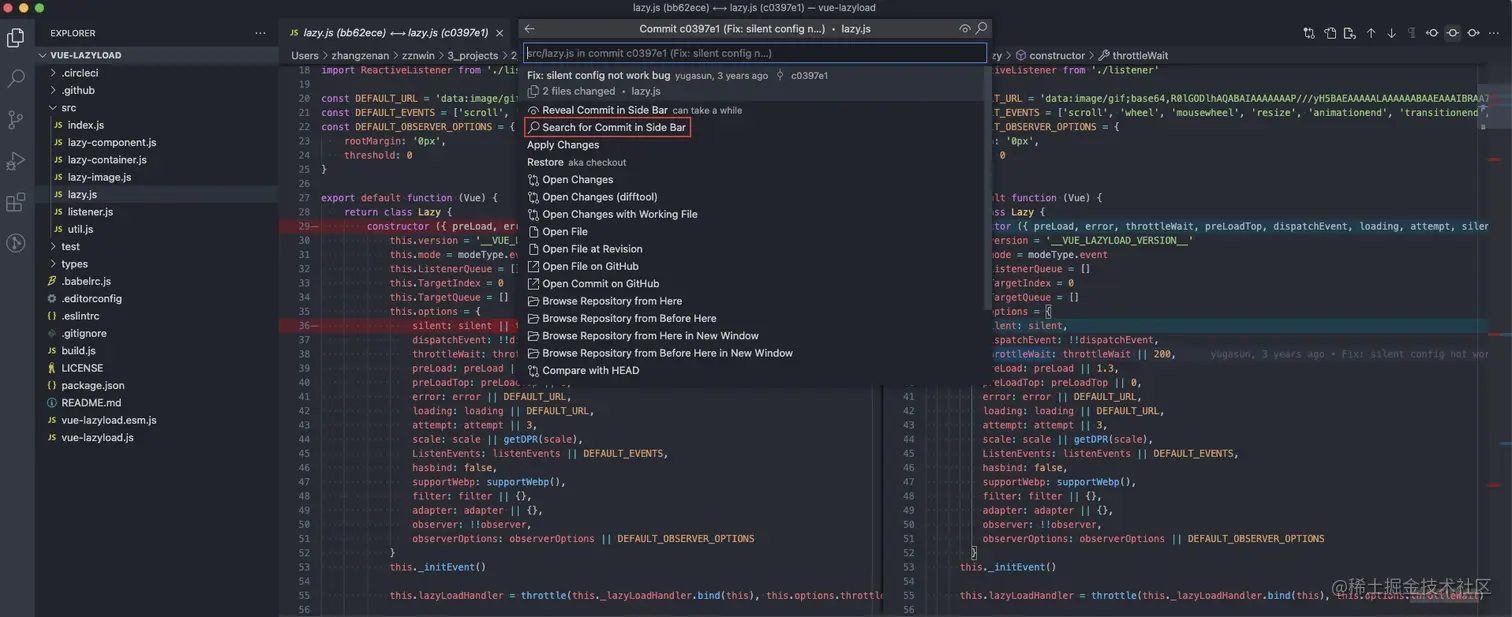Go to previous change with up arrow

1371,33
